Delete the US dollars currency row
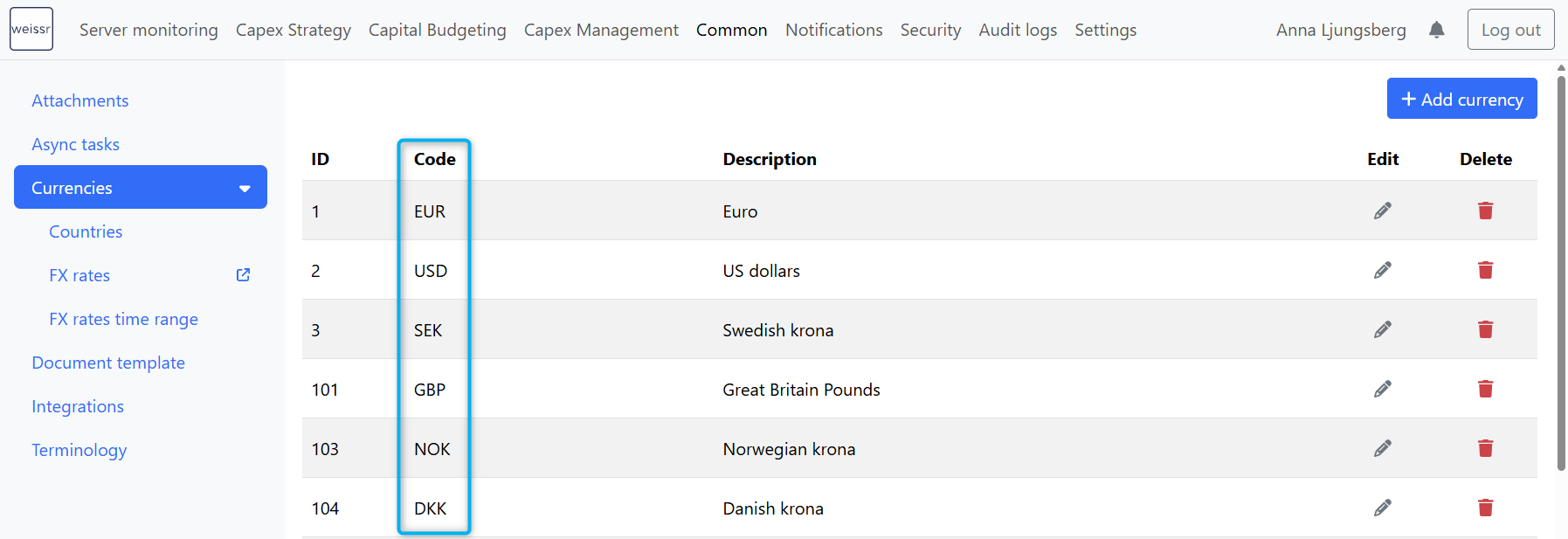Viewport: 1568px width, 539px height. pos(1485,270)
